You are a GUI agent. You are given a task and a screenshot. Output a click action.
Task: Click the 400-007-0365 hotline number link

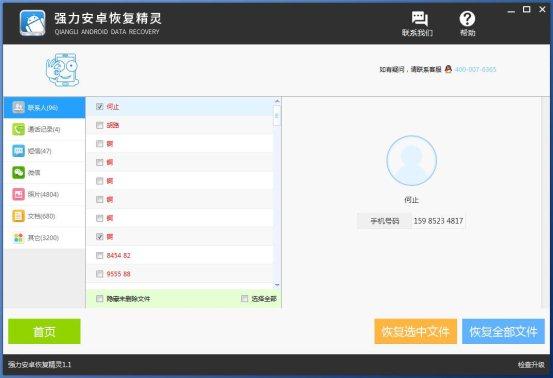[475, 69]
